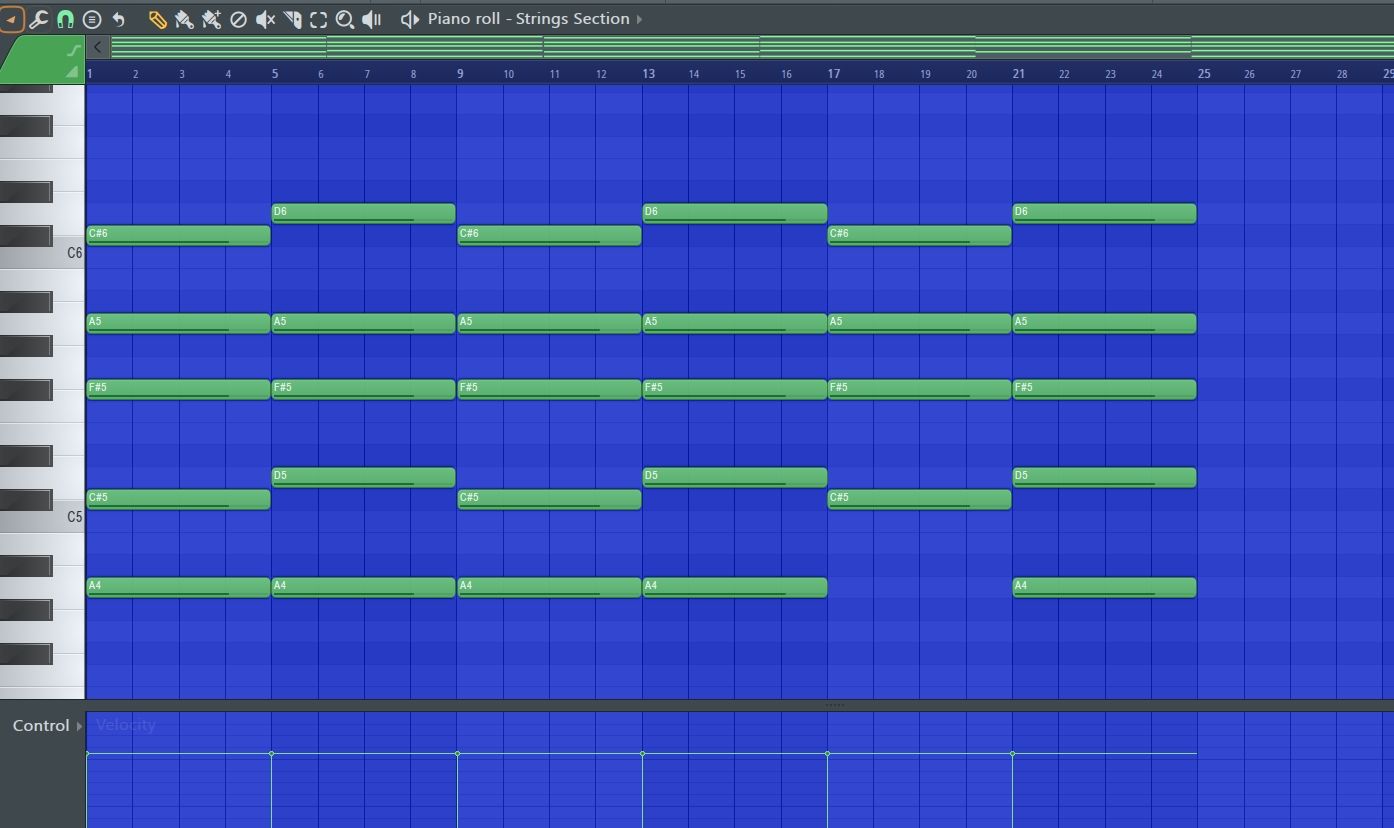The image size is (1394, 828).
Task: Select the Paint drum sequencer tool
Action: tap(211, 19)
